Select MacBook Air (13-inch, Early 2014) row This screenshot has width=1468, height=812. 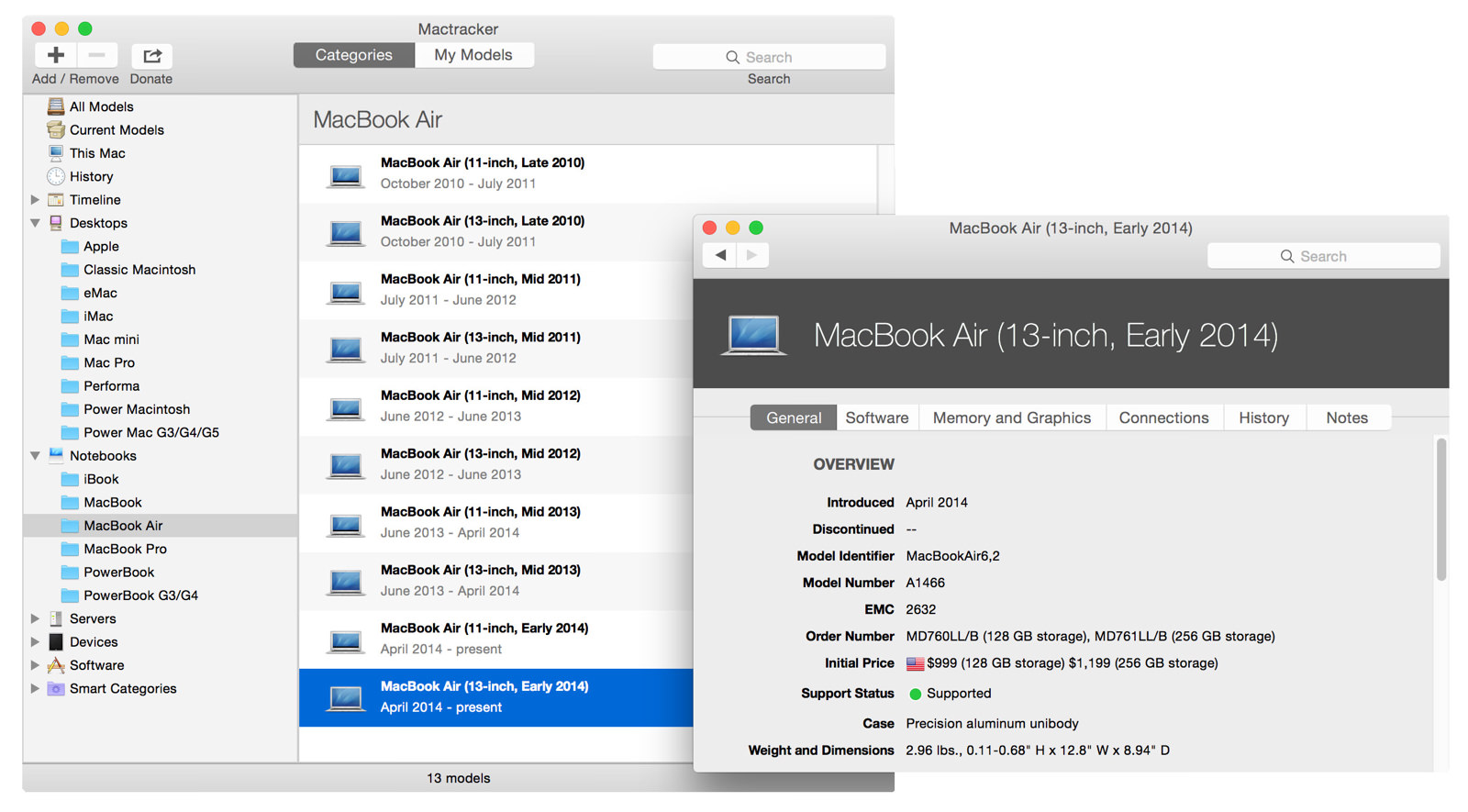496,697
